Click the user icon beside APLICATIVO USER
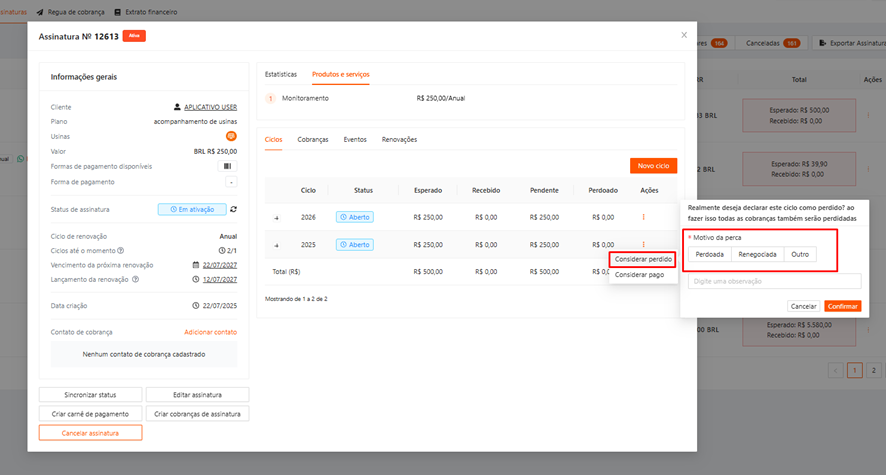Screen dimensions: 886x475 point(177,107)
